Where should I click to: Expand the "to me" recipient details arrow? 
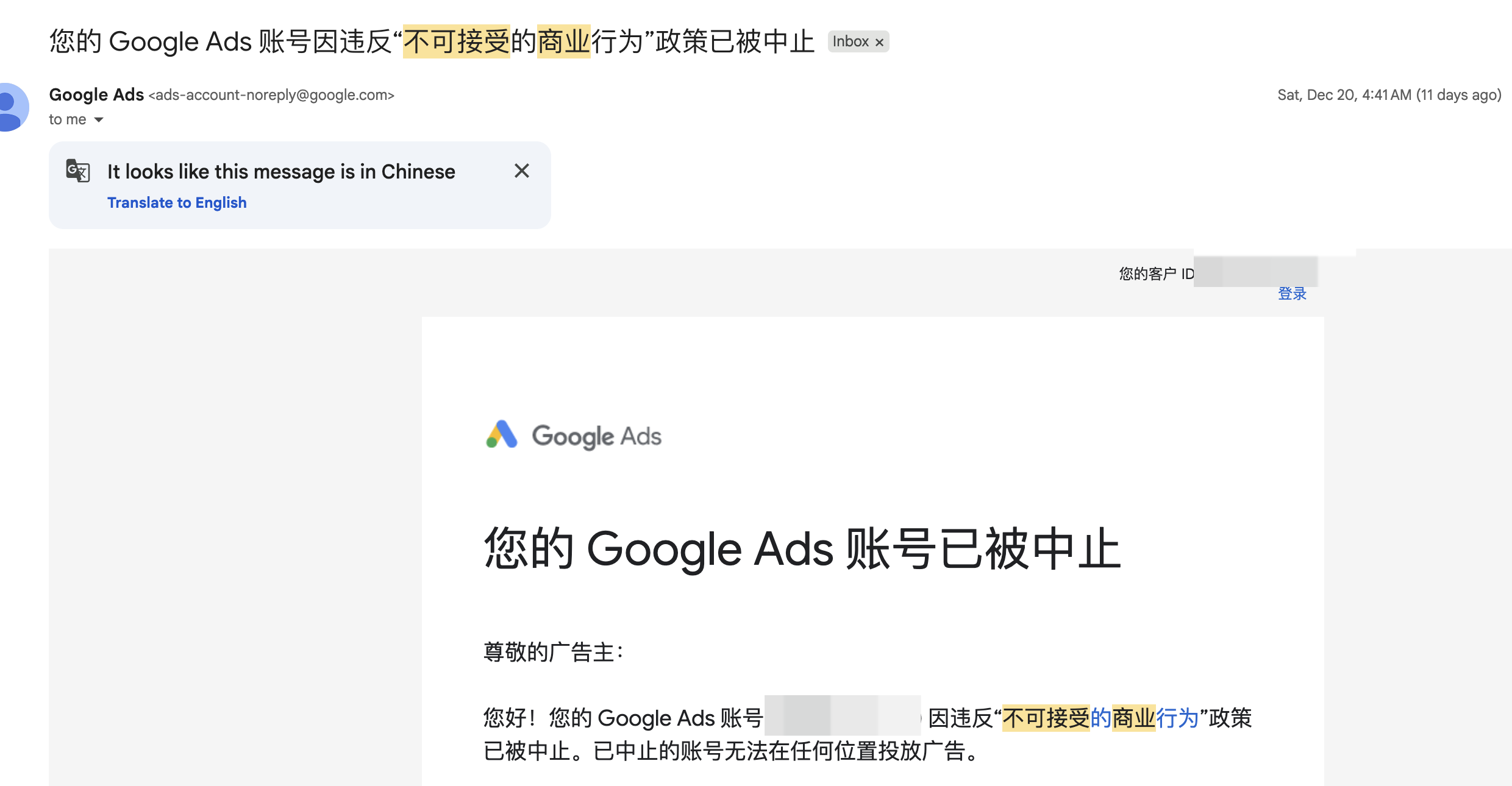pyautogui.click(x=99, y=119)
